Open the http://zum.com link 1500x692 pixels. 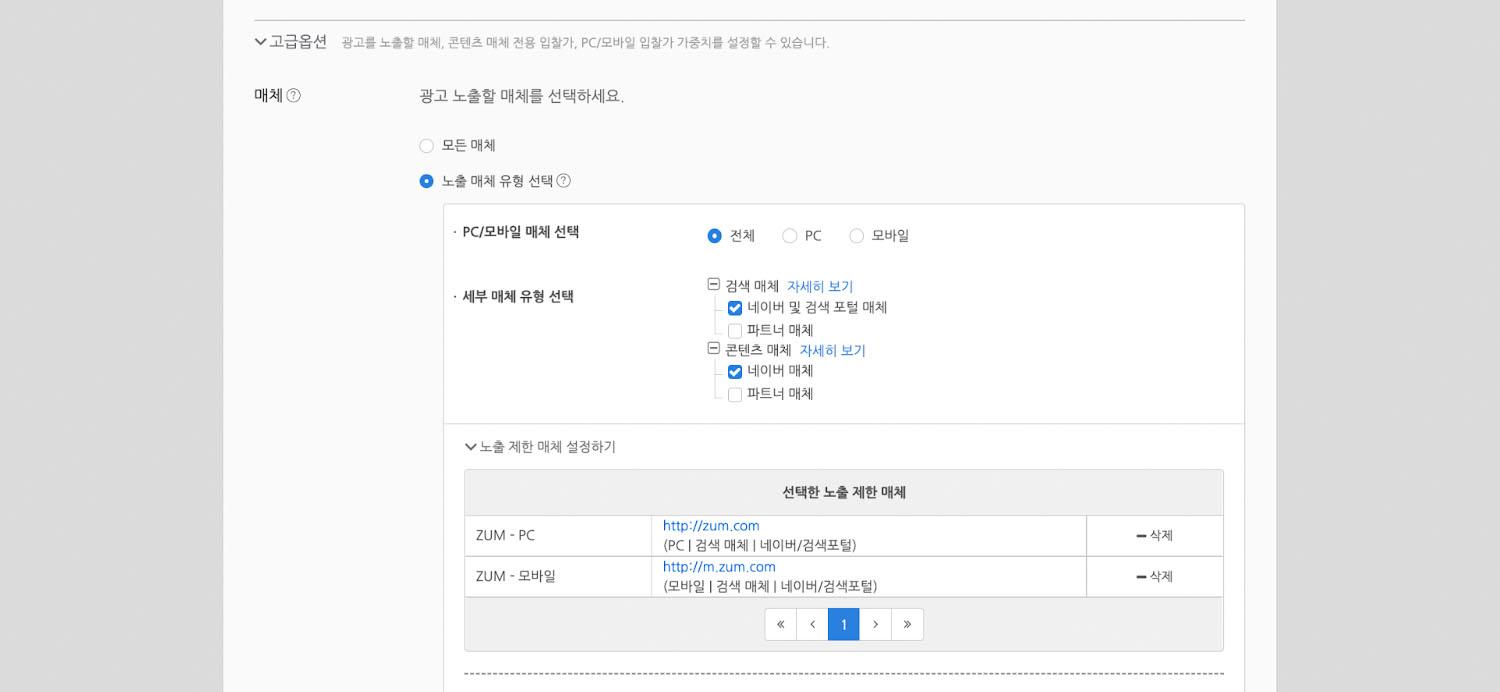coord(710,526)
